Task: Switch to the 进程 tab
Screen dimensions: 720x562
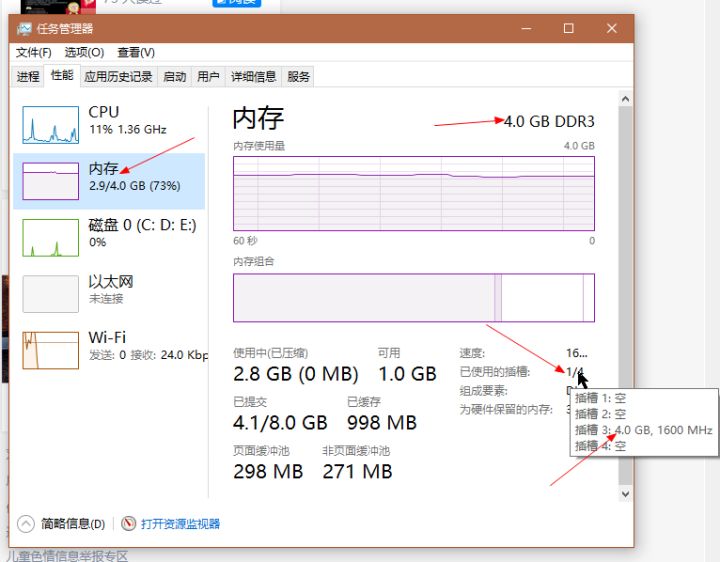Action: pyautogui.click(x=28, y=76)
